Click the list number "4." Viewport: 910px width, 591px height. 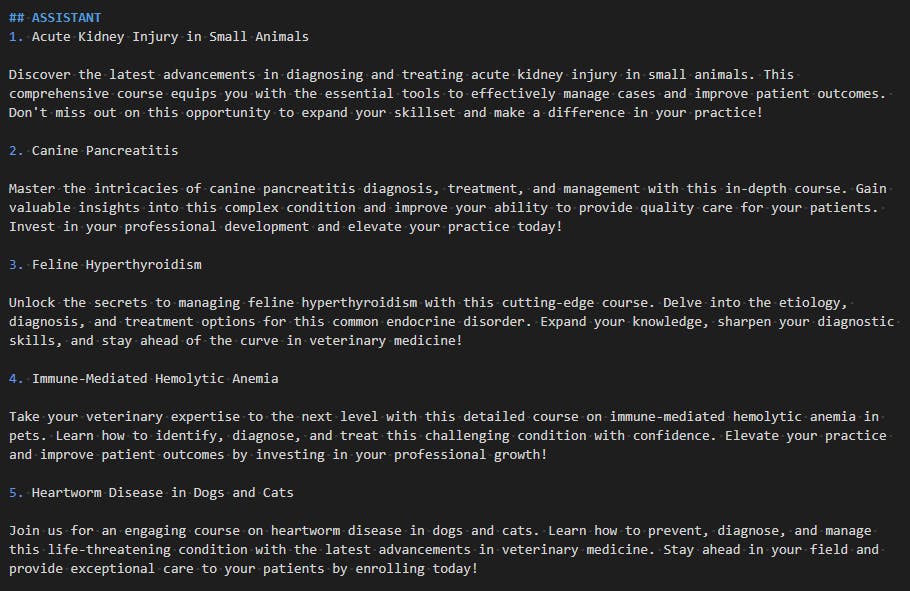16,379
